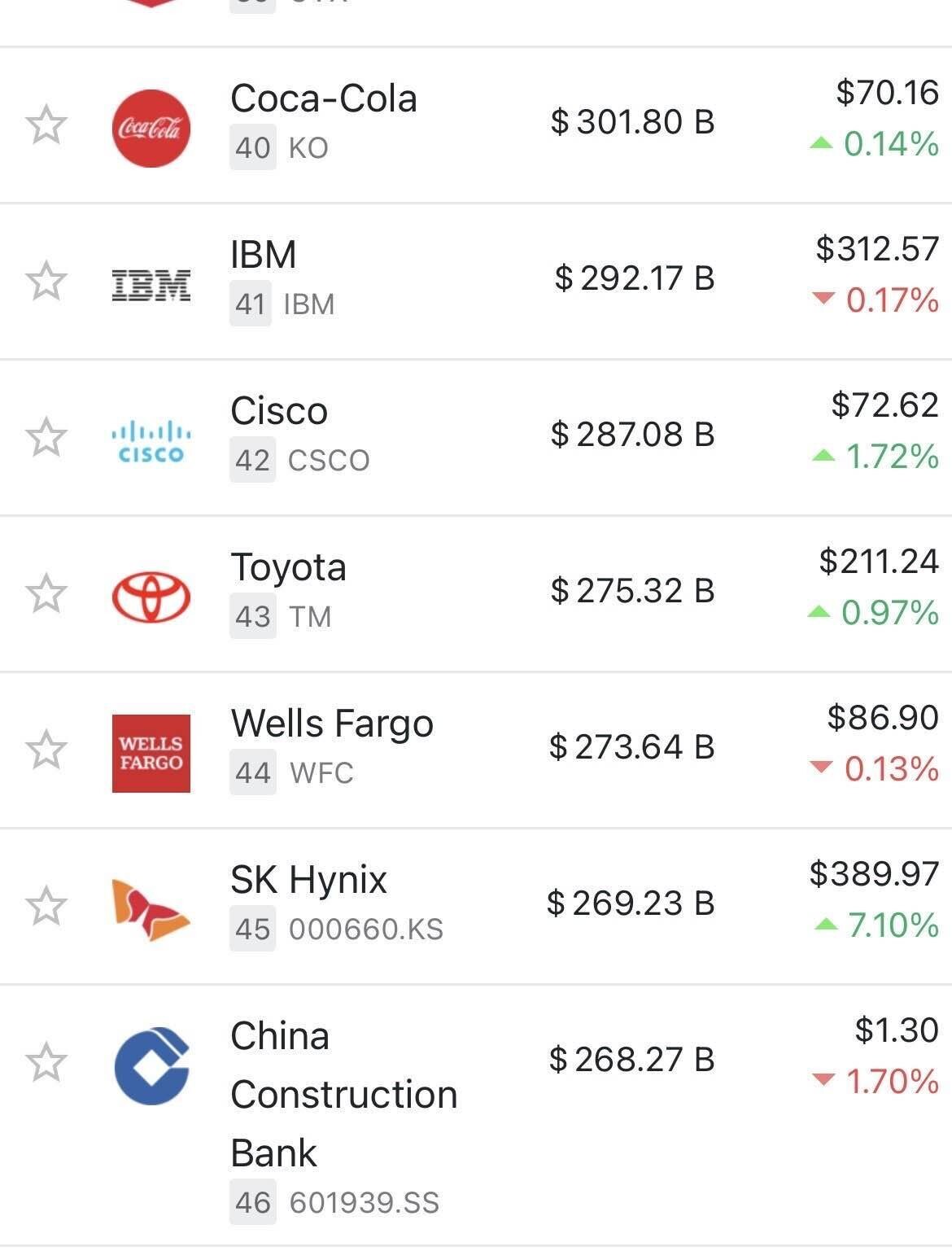Add Toyota to favorites star
This screenshot has height=1251, width=952.
pos(46,593)
